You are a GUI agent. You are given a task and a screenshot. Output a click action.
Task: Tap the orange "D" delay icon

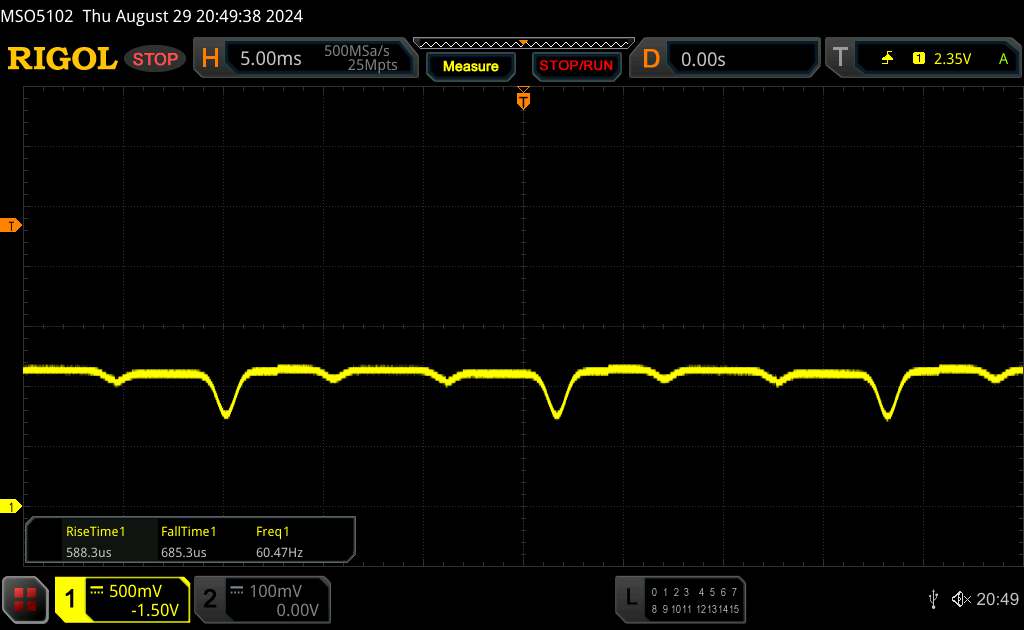651,59
